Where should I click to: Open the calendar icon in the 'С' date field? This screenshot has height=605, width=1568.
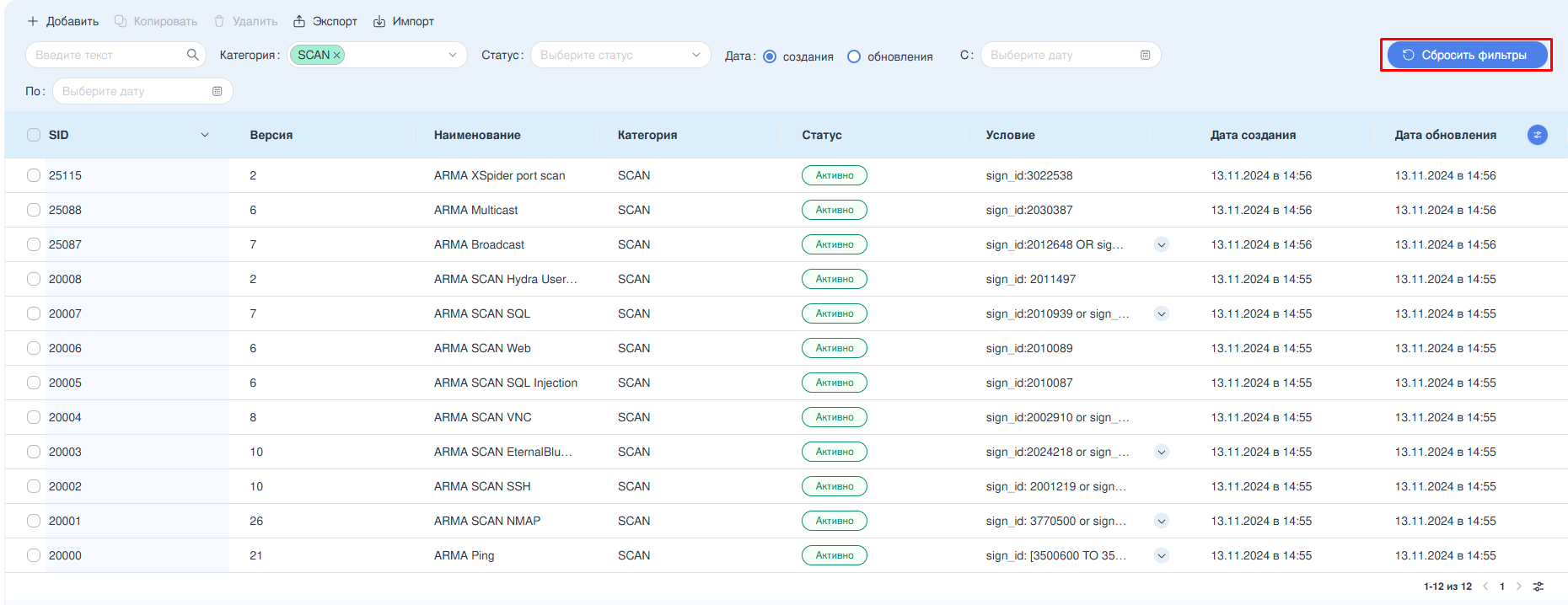[1145, 55]
